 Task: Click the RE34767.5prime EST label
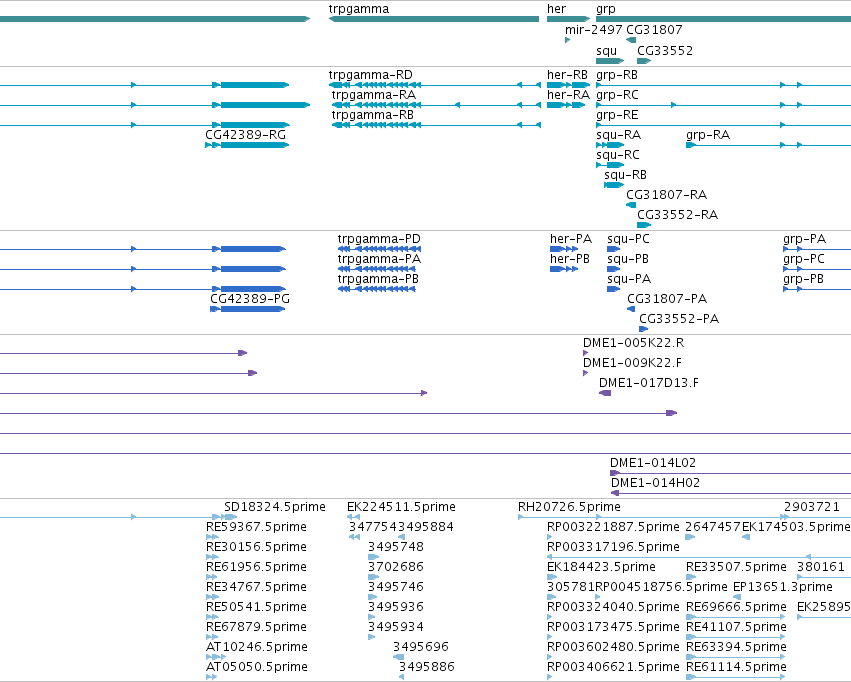[256, 588]
